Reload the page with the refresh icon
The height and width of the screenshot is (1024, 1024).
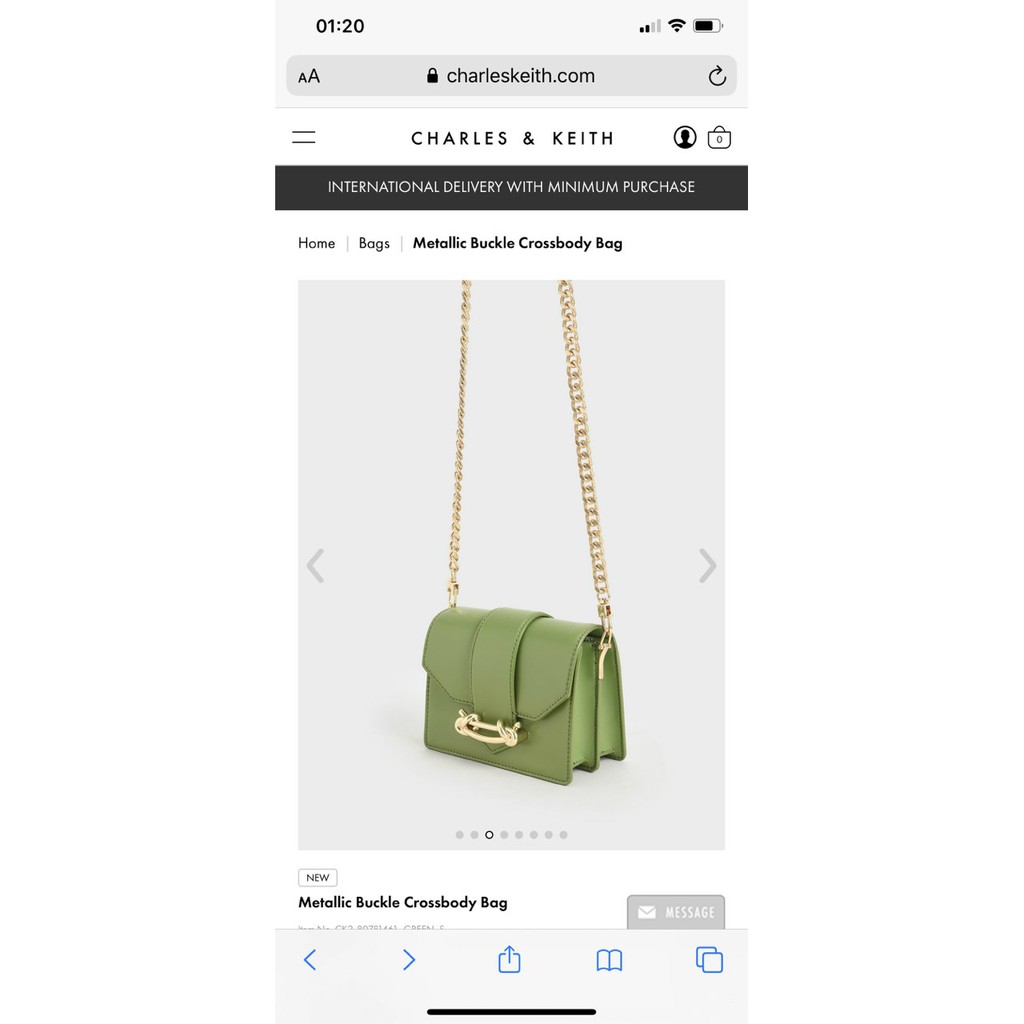(x=717, y=76)
